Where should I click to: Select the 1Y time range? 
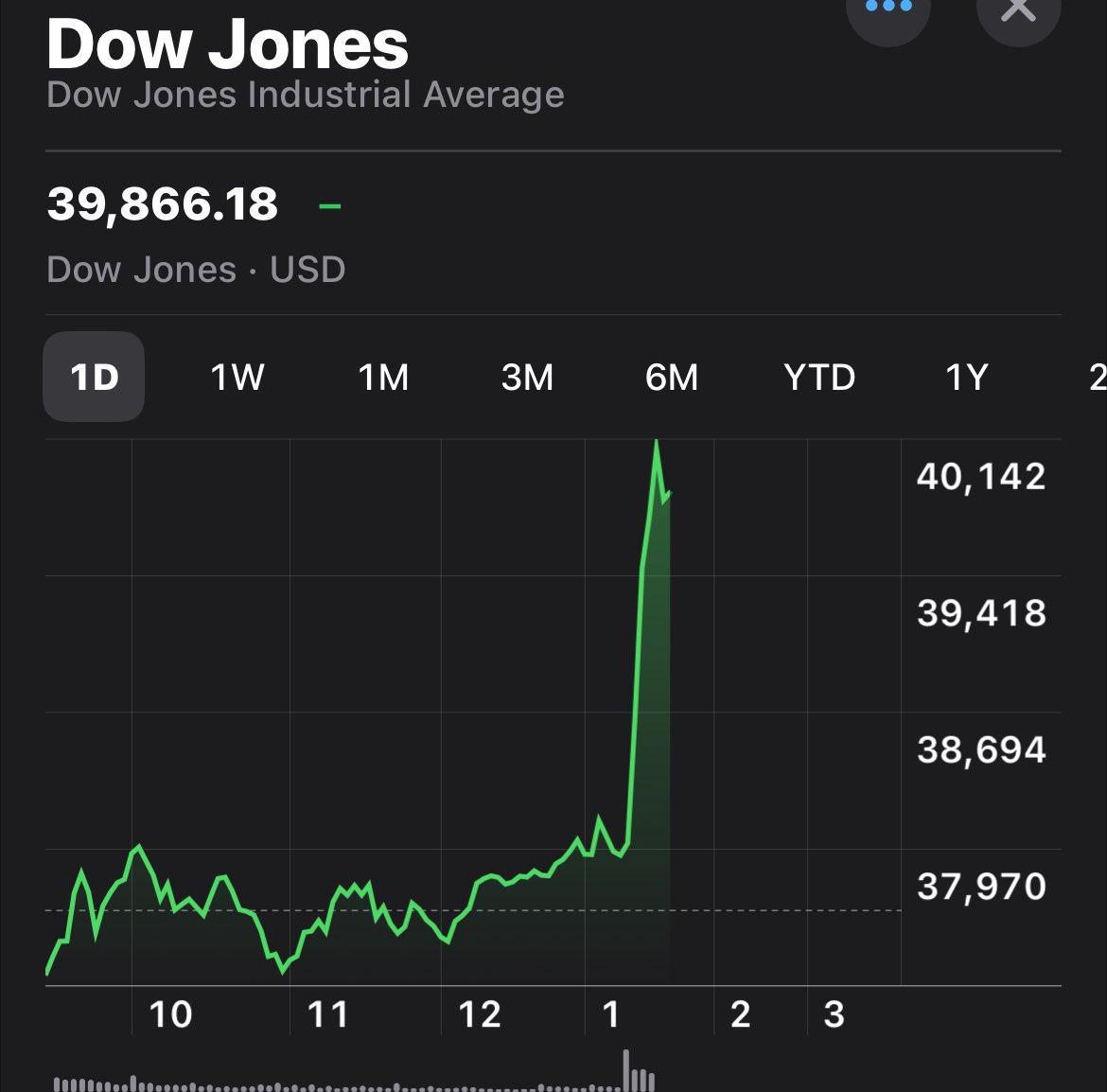pos(967,377)
